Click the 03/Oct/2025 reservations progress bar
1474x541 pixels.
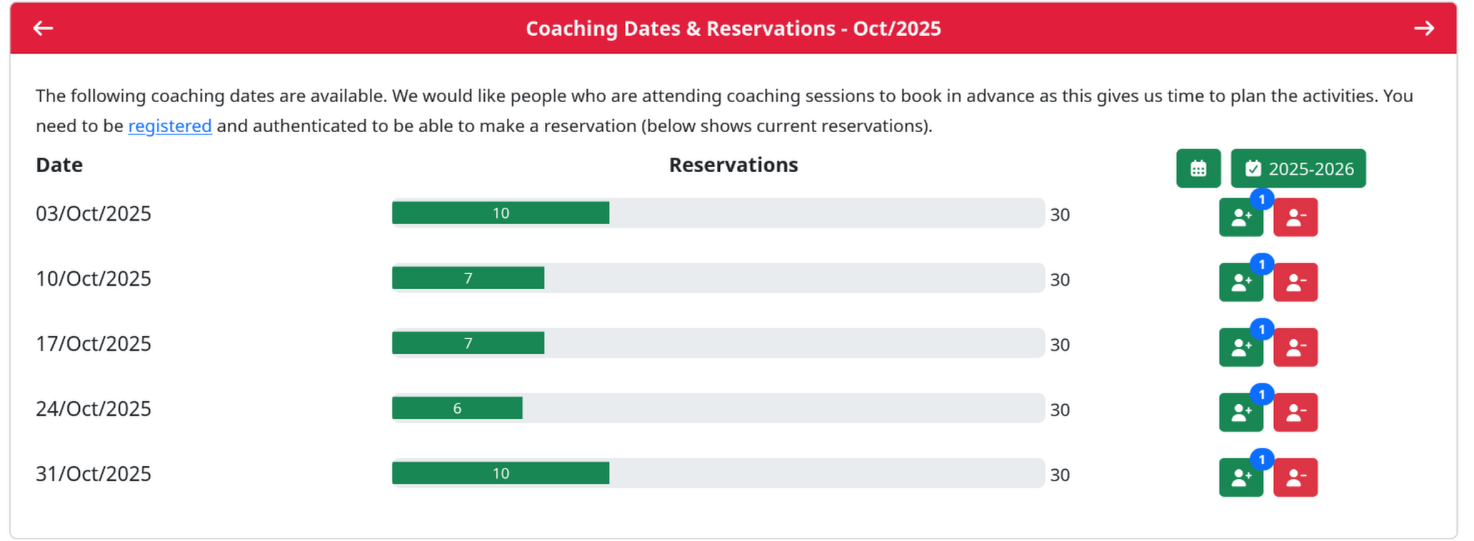coord(718,213)
